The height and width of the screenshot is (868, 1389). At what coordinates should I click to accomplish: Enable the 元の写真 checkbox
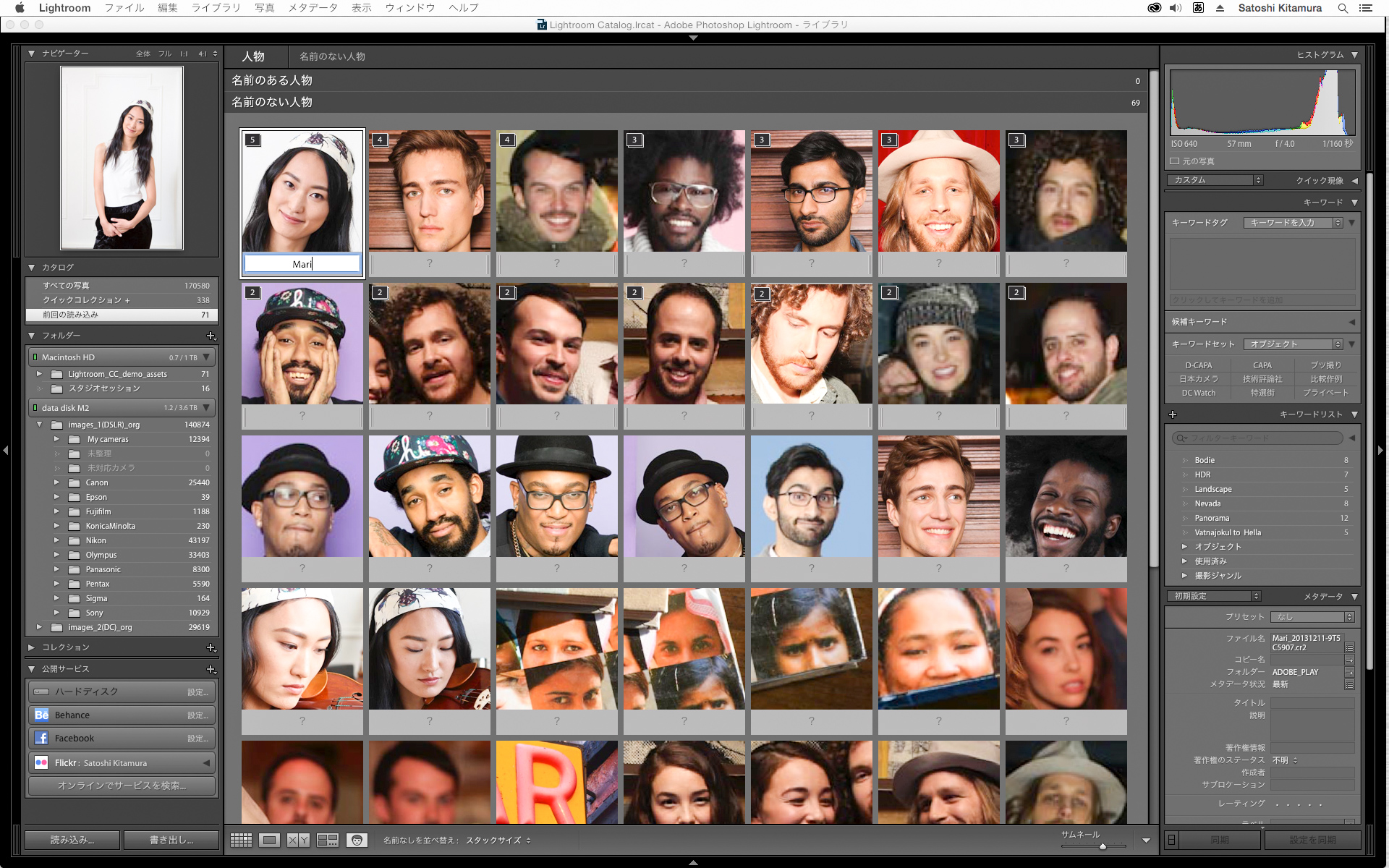(x=1175, y=161)
